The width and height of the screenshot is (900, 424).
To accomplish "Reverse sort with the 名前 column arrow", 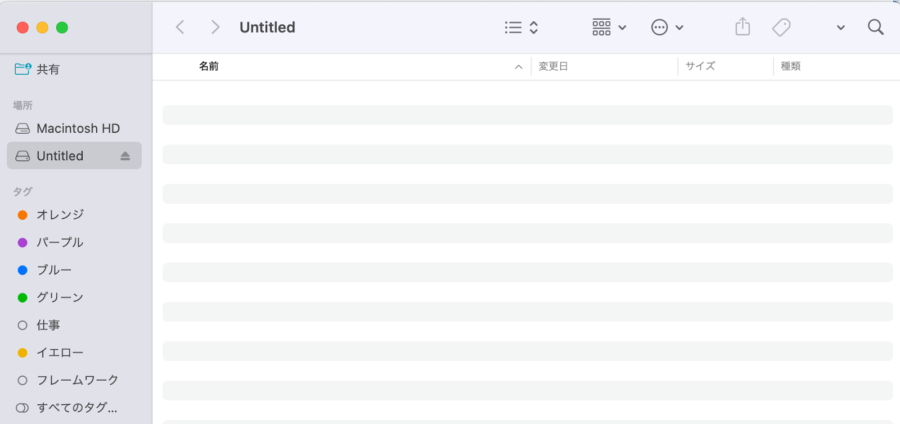I will point(518,67).
